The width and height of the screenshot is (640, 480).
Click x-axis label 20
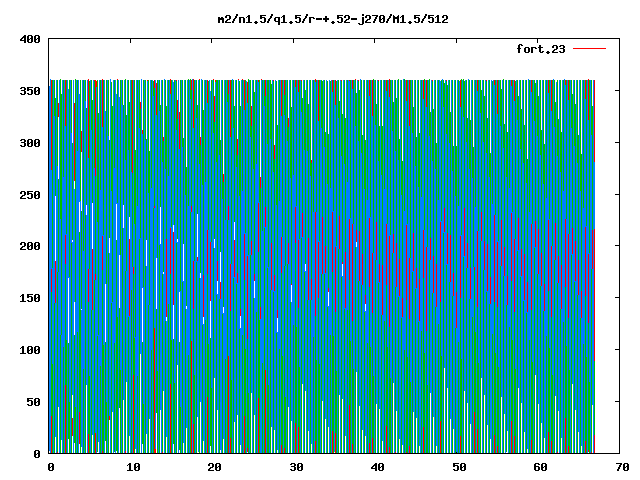215,467
